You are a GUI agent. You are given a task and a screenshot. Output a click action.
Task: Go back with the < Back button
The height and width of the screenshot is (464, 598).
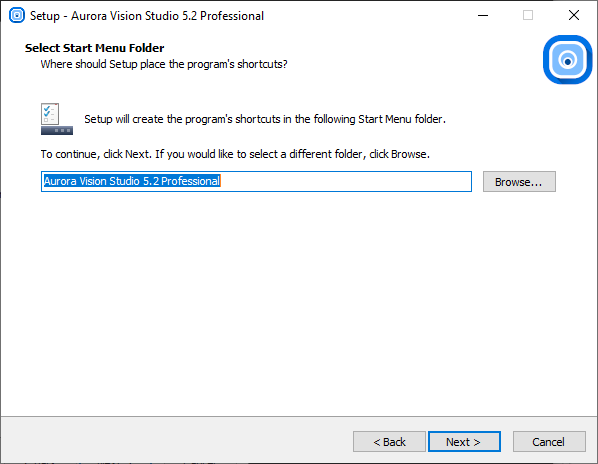[389, 442]
